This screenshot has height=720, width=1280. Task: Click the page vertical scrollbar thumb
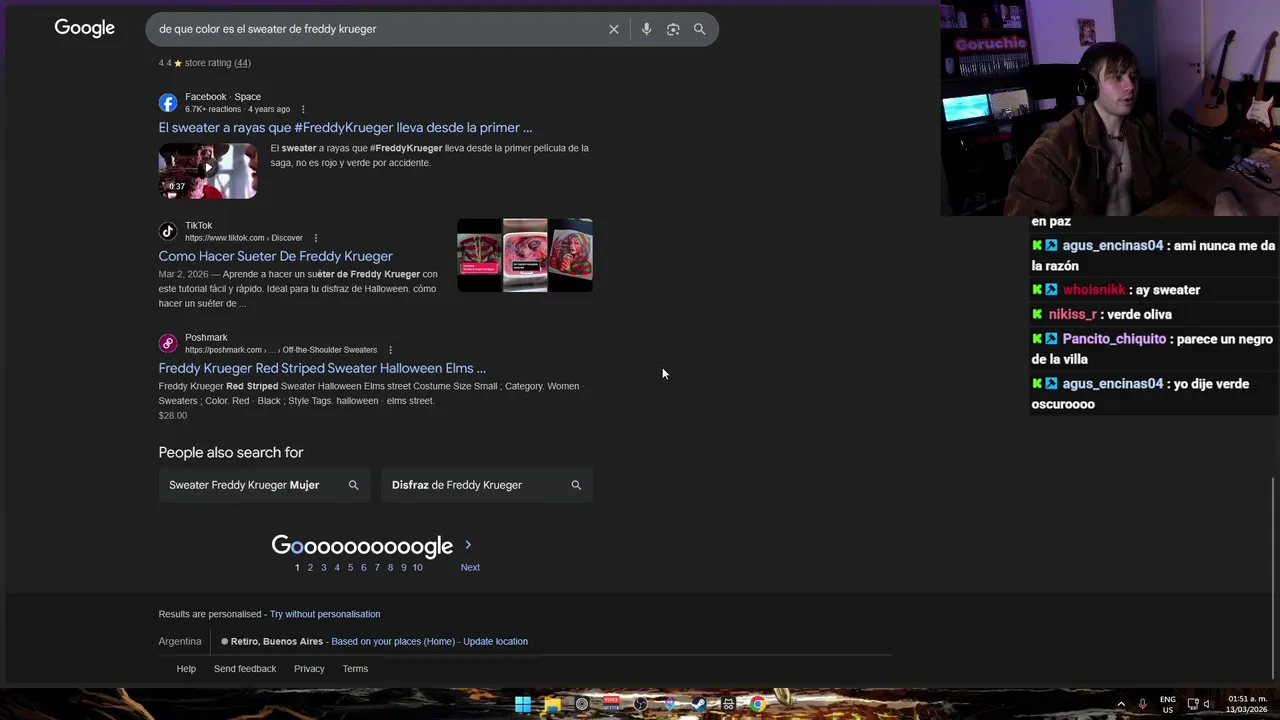1275,578
